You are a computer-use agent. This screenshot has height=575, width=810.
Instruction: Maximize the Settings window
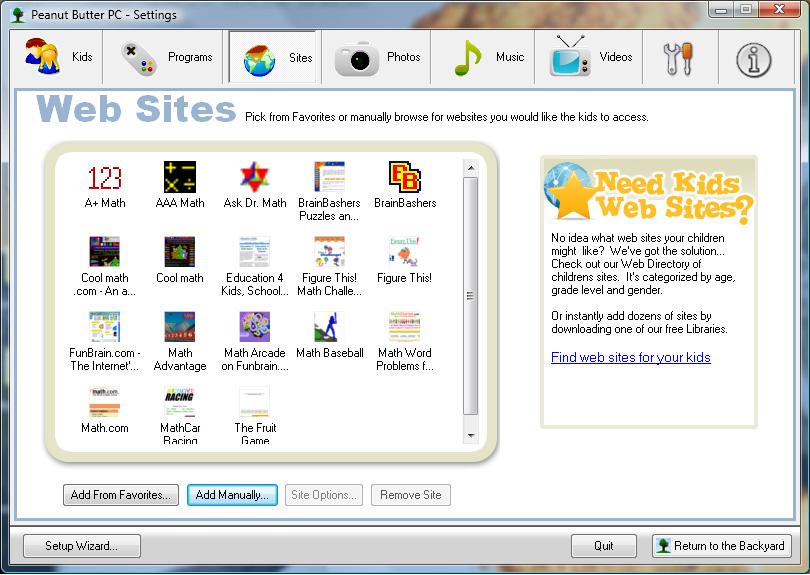pos(746,9)
